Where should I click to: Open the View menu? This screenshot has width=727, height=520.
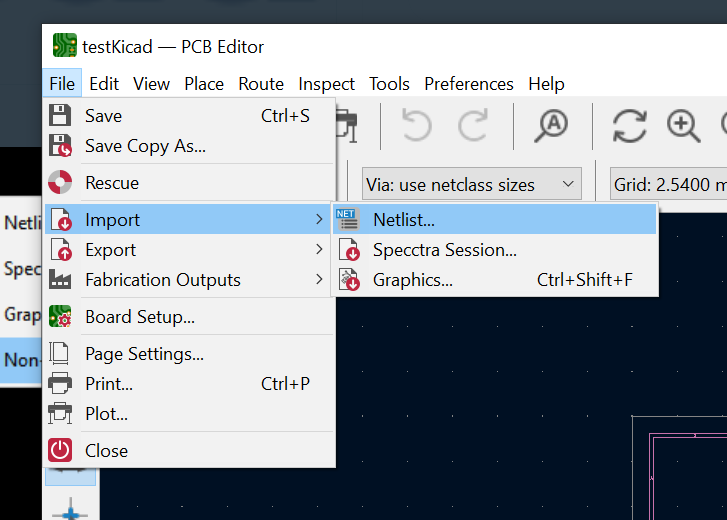click(x=151, y=84)
